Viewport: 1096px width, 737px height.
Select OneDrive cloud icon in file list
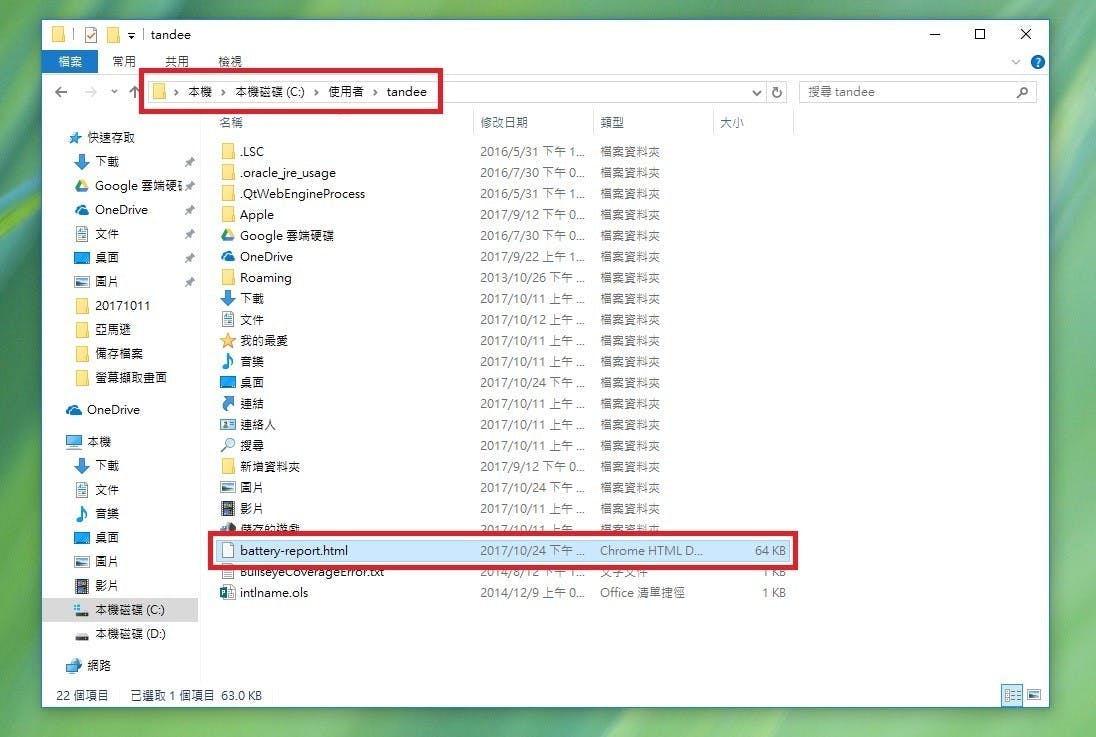[228, 256]
